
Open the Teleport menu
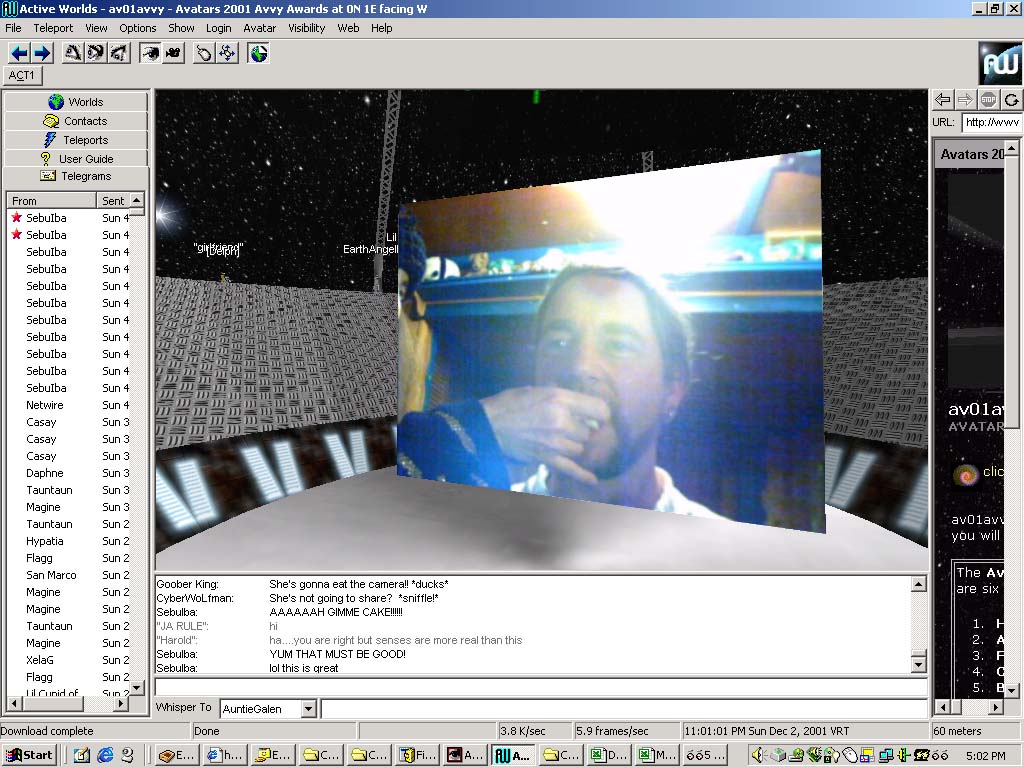(53, 28)
